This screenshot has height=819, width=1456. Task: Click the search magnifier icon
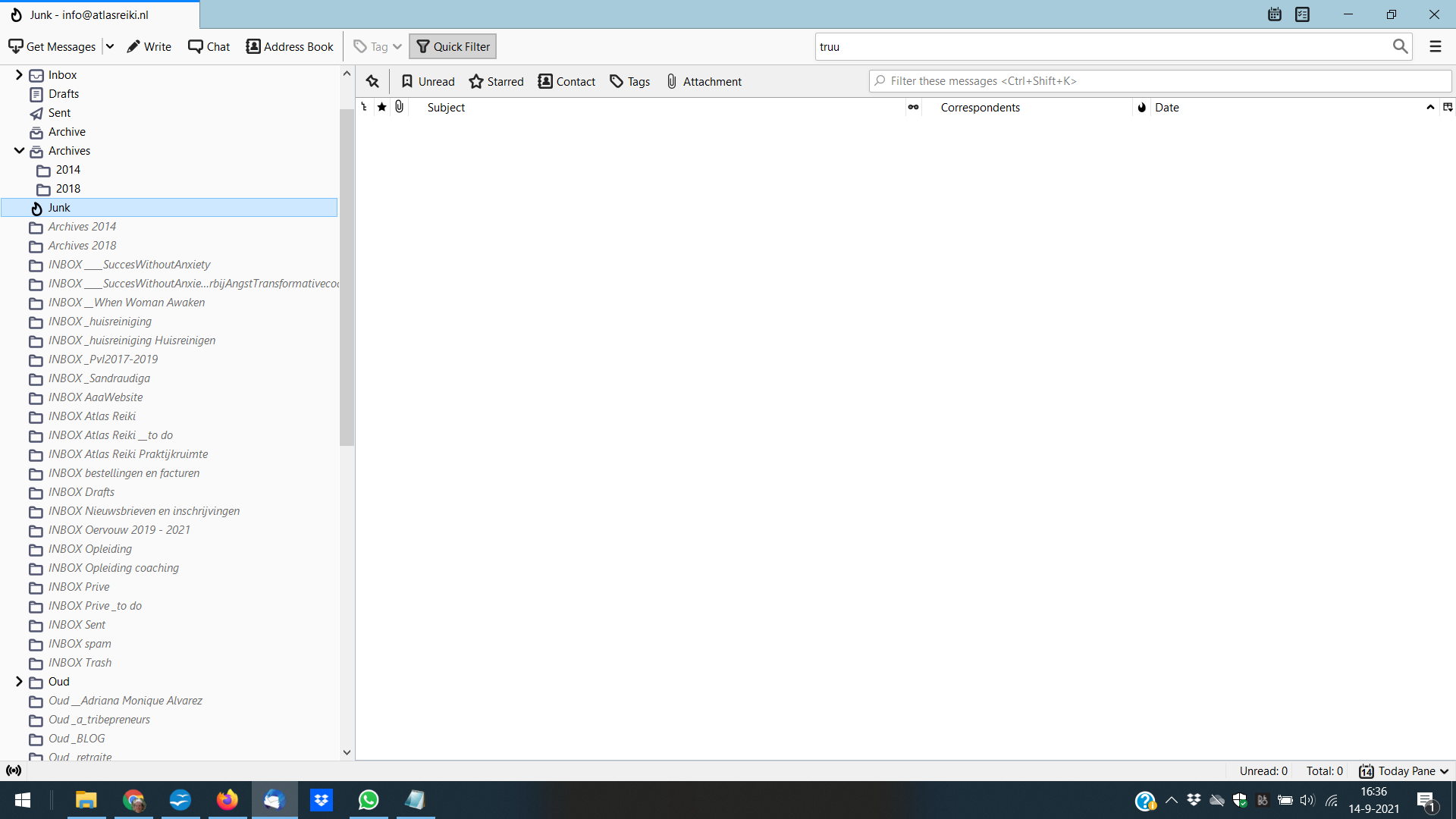tap(1400, 46)
